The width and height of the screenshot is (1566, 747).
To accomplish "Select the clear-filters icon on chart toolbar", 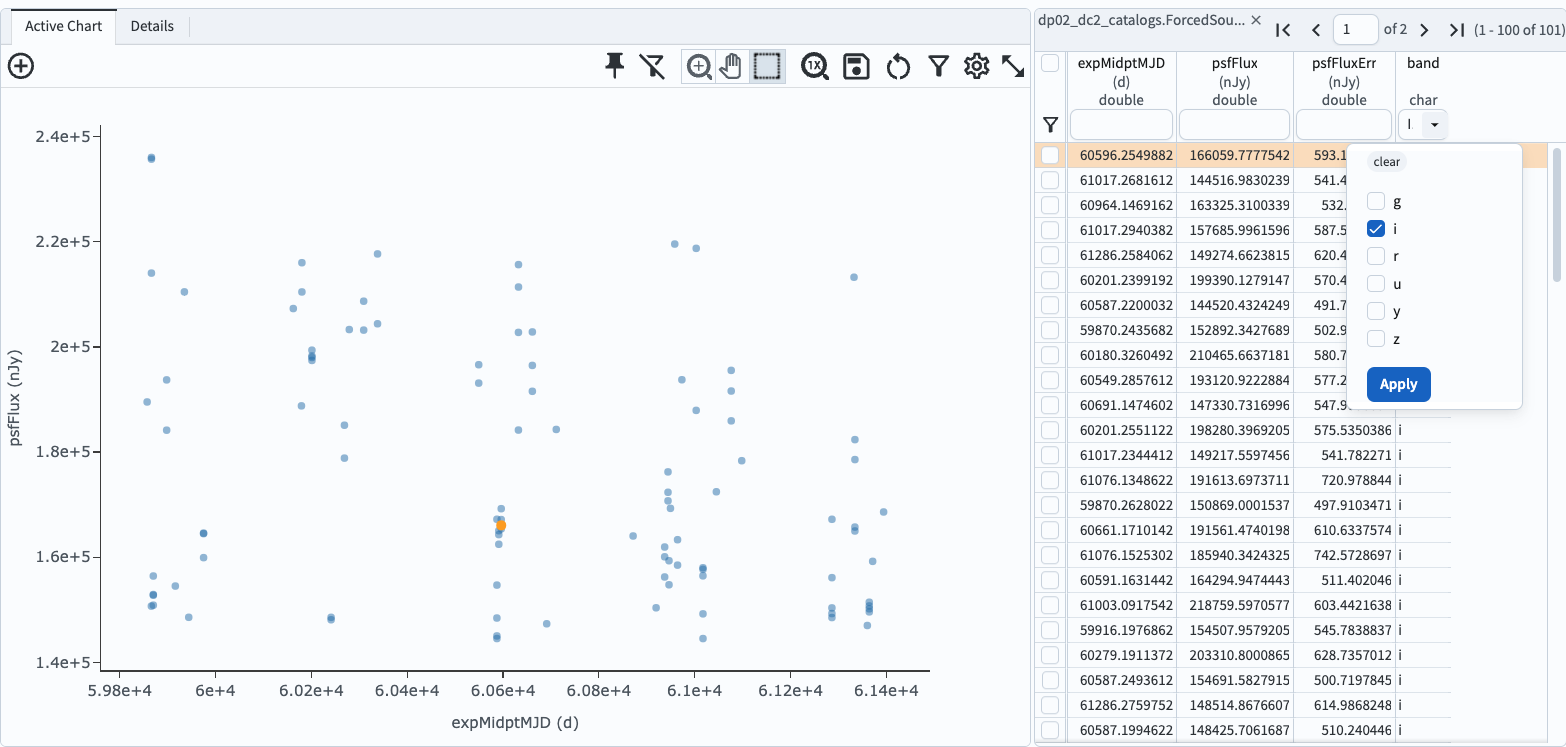I will (x=652, y=66).
